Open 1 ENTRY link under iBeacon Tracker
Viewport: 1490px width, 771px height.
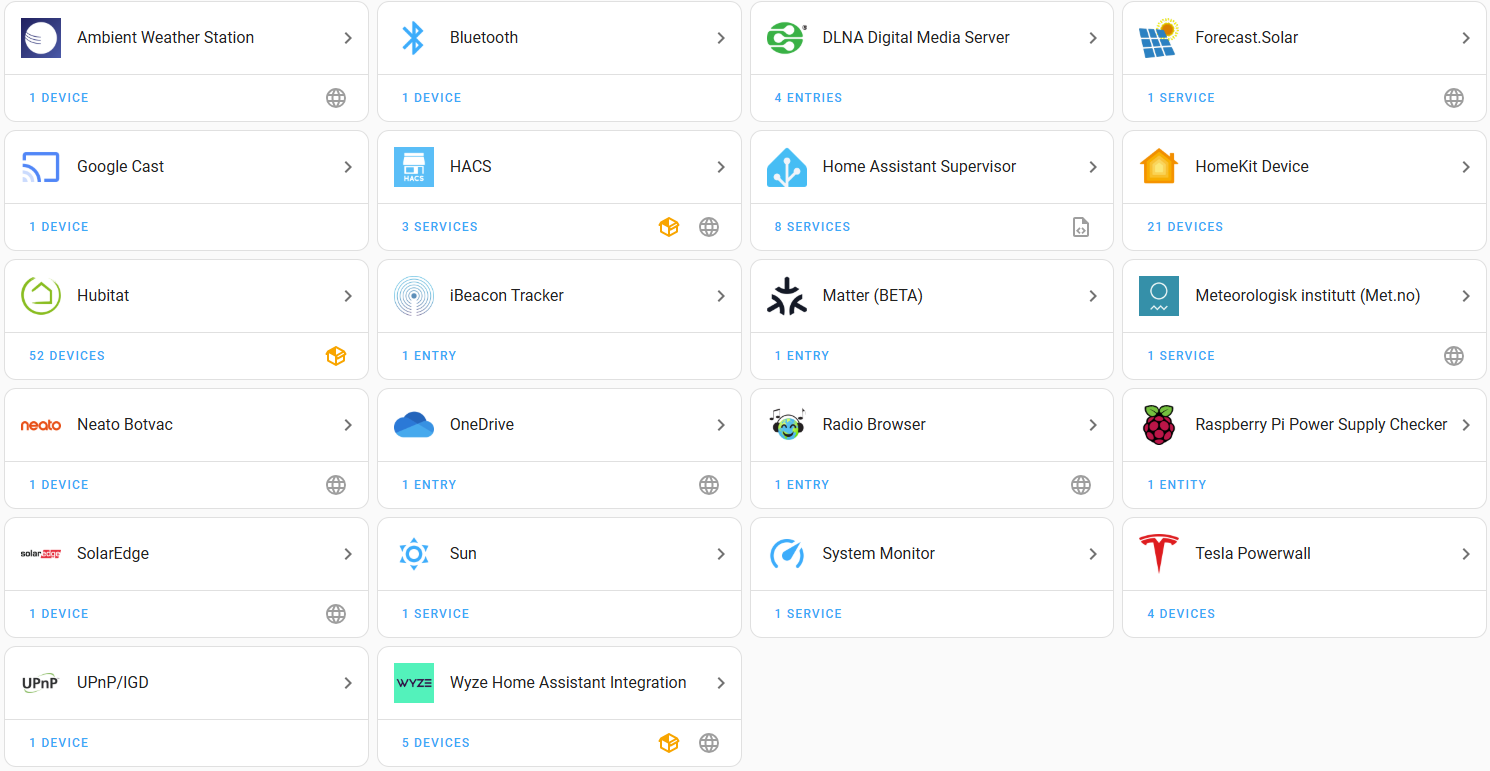[429, 356]
